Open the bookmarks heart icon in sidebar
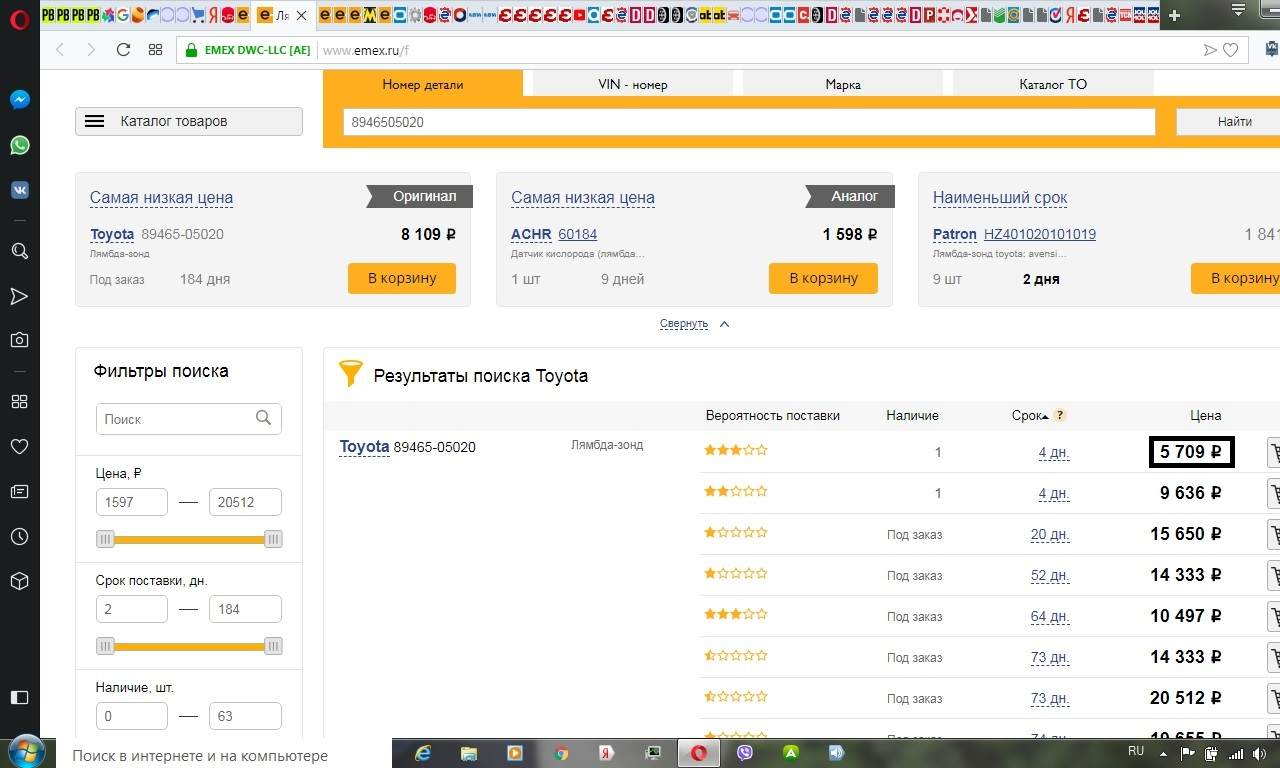Screen dimensions: 1280x768 point(19,446)
